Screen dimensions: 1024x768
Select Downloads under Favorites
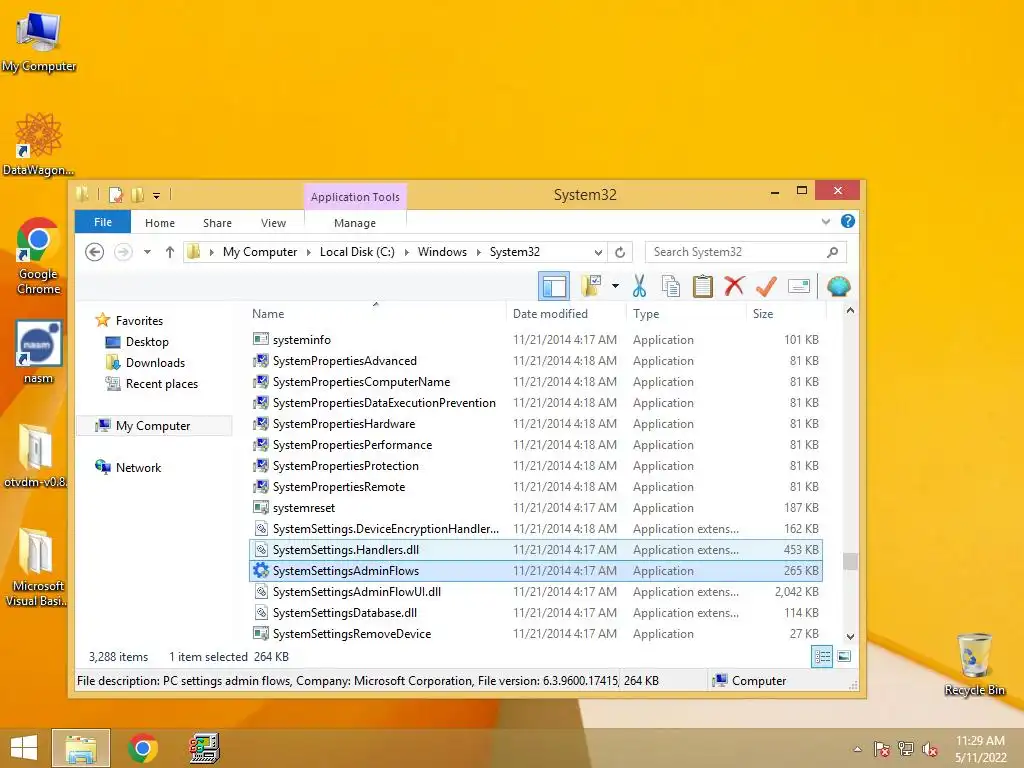pyautogui.click(x=145, y=362)
